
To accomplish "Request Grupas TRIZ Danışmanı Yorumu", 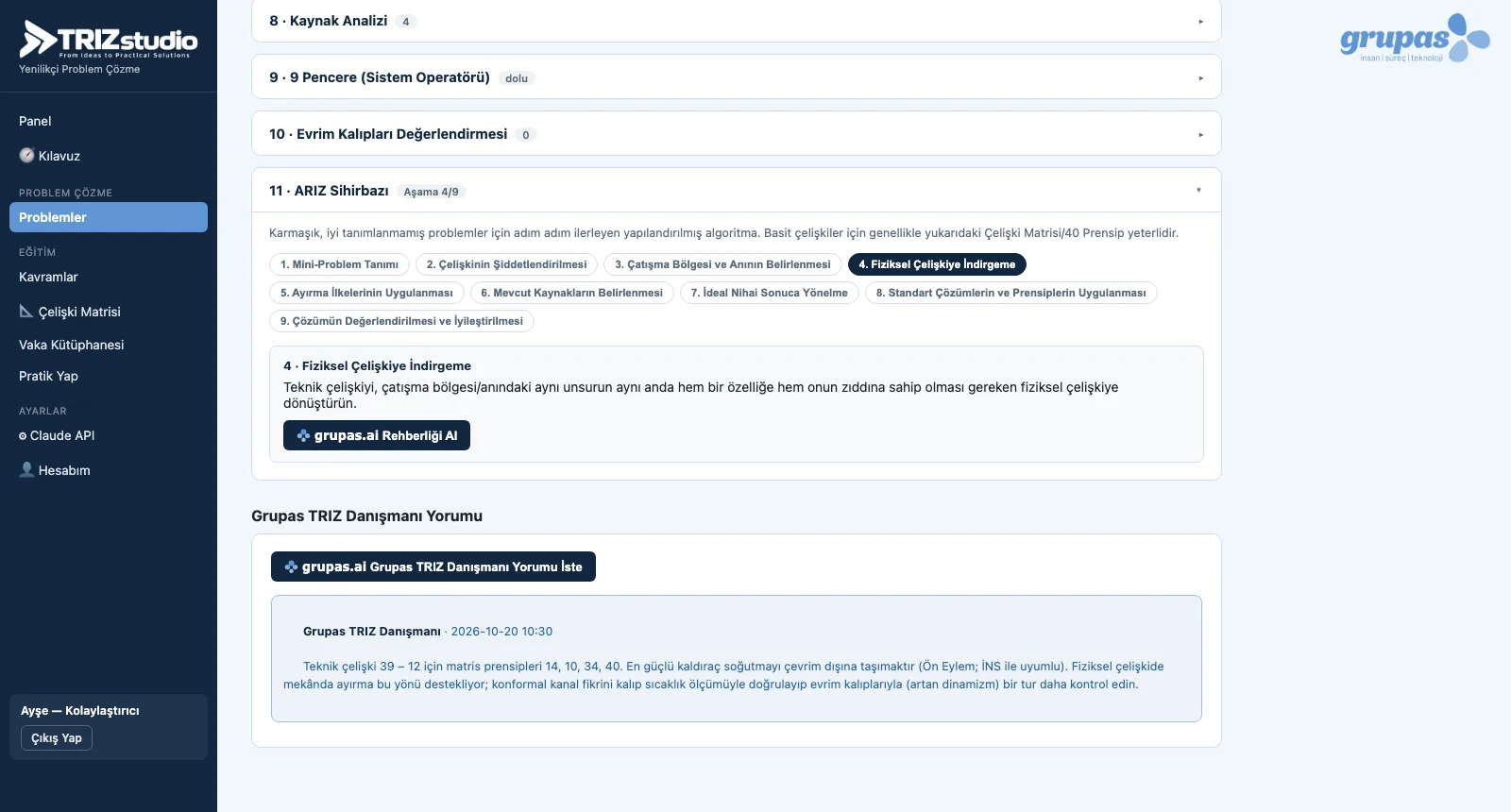I will coord(433,567).
